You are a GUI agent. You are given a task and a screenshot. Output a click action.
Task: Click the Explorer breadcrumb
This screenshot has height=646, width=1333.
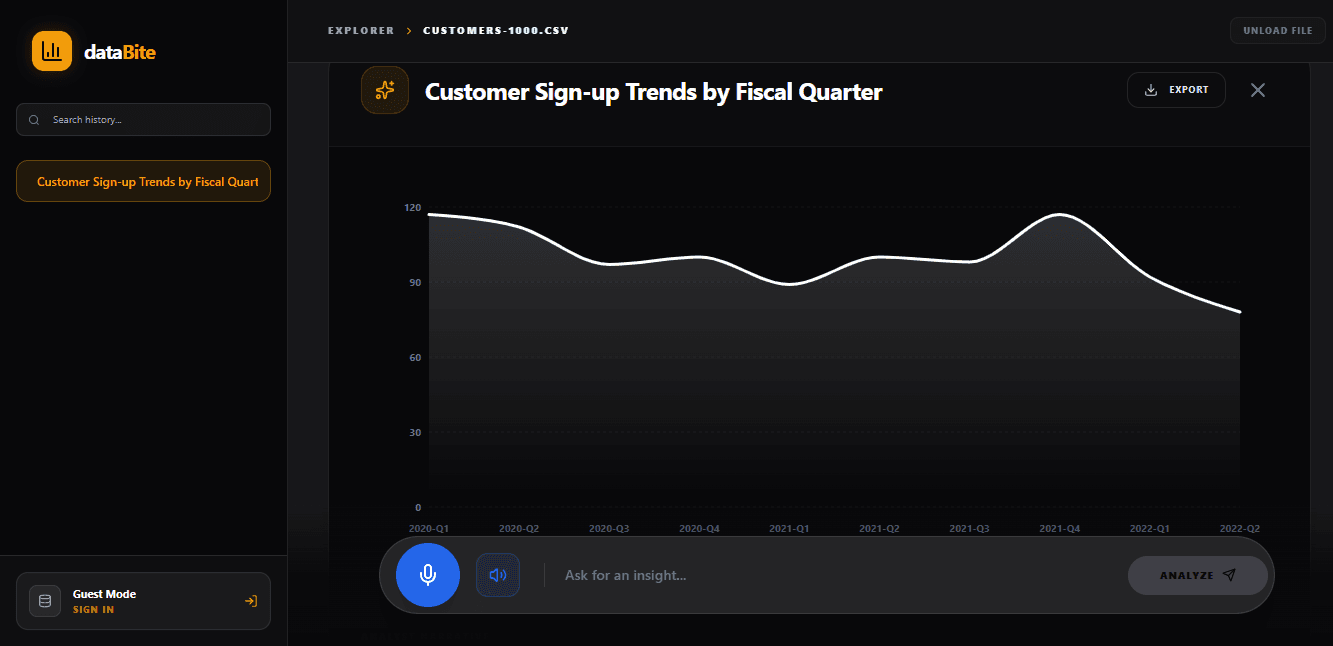click(x=361, y=31)
